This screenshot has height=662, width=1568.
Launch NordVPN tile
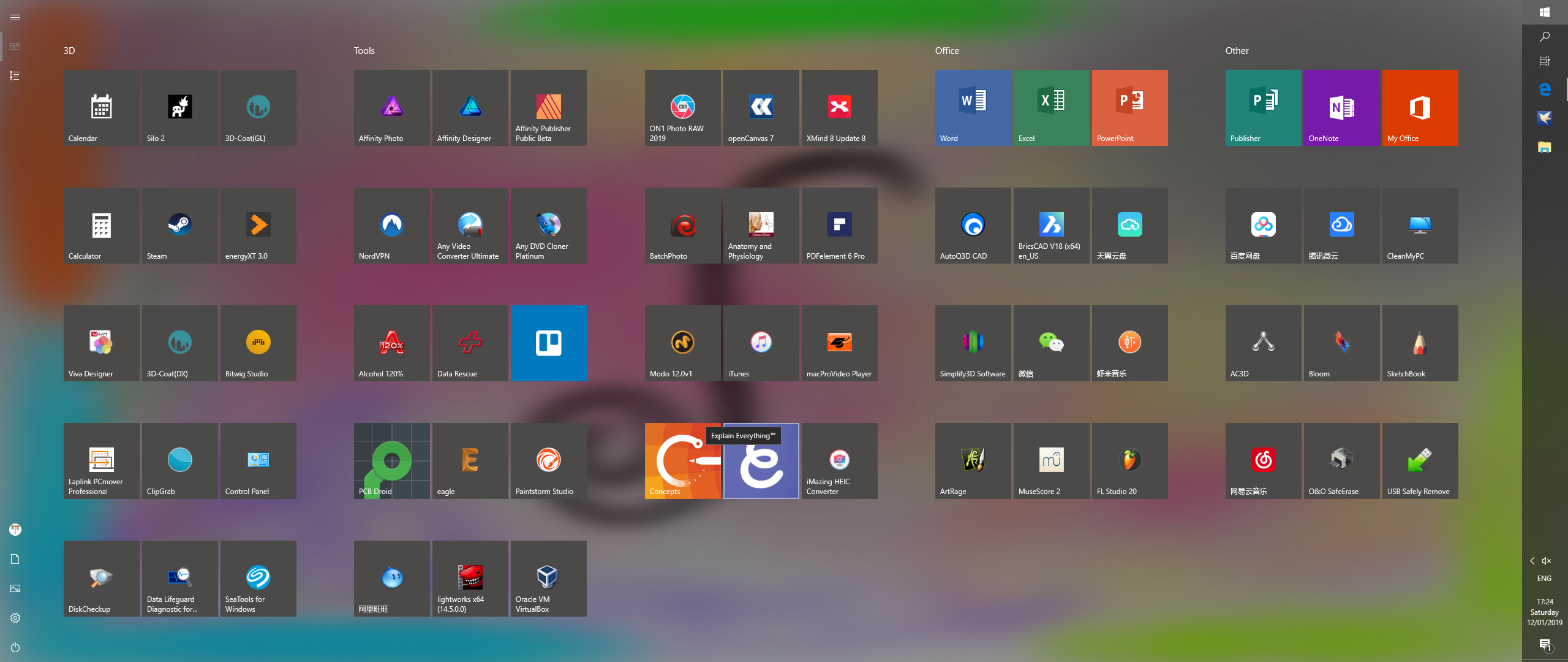pos(392,226)
